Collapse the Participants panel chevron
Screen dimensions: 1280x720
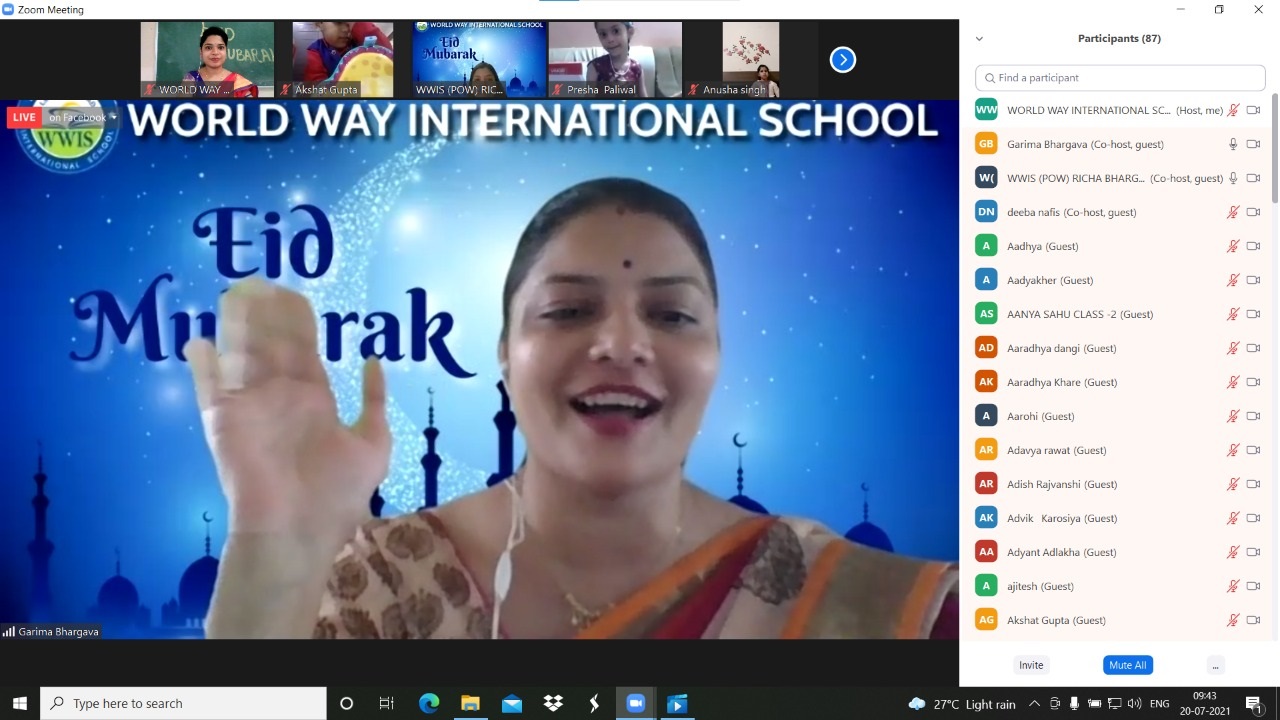pyautogui.click(x=979, y=39)
